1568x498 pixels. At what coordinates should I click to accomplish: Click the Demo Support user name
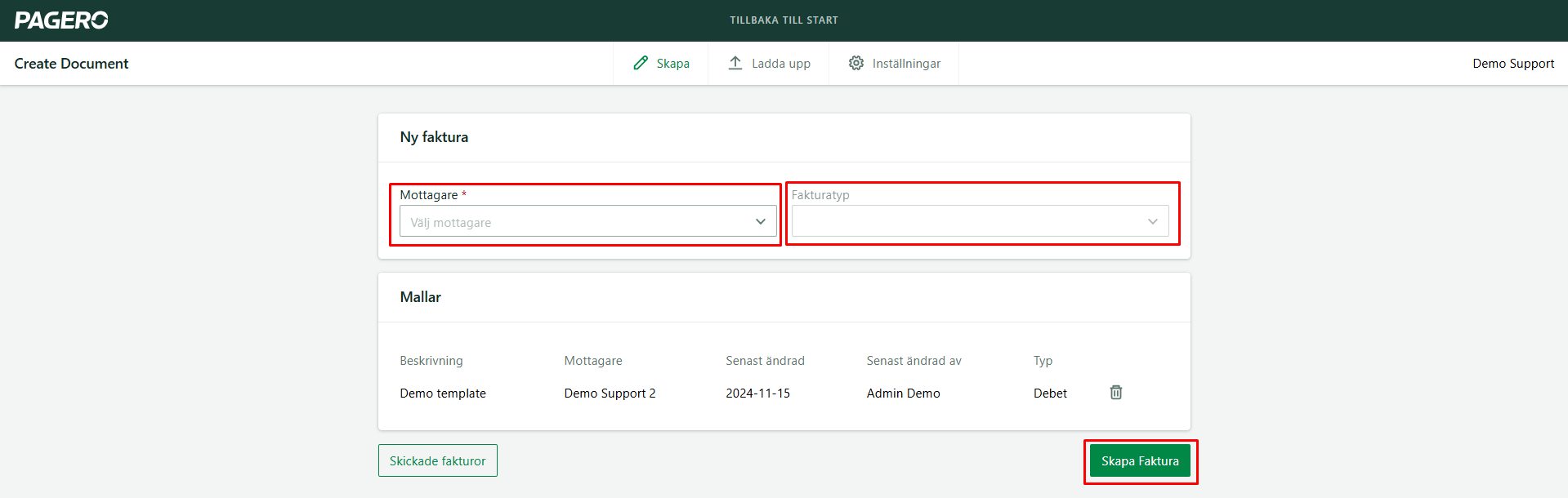coord(1513,64)
